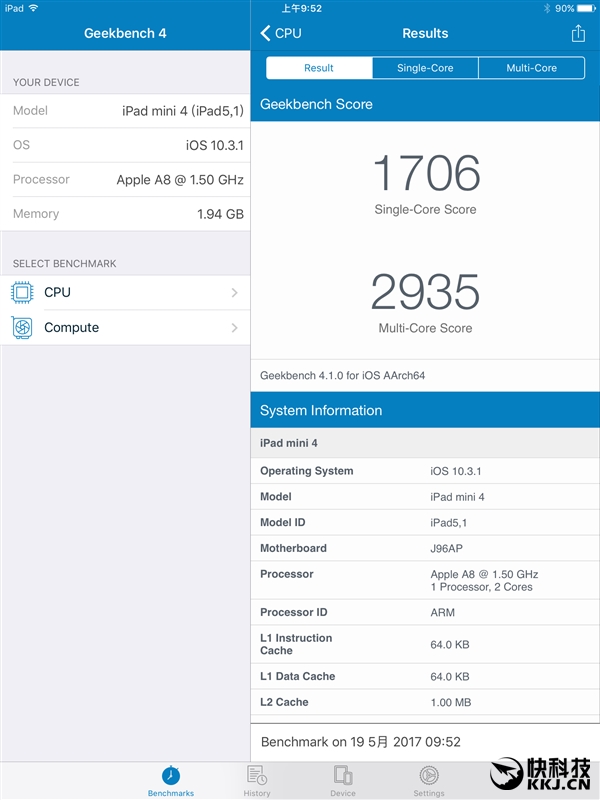Viewport: 600px width, 800px height.
Task: Tap the multi-core score 2935
Action: point(425,292)
